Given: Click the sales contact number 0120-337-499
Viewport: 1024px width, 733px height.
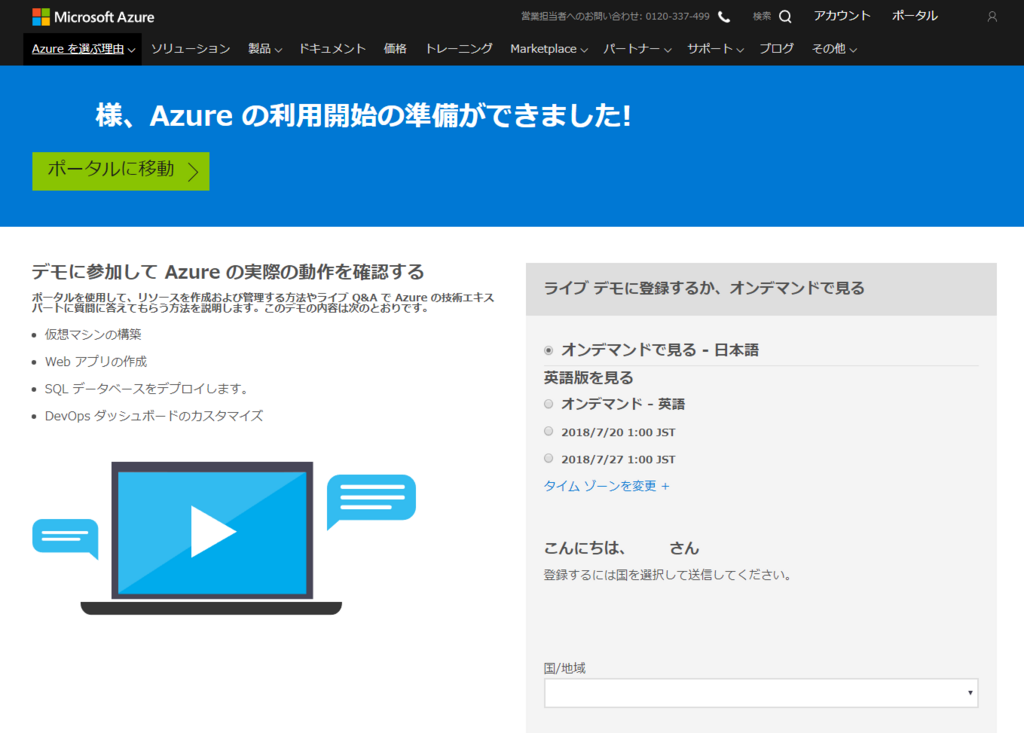Looking at the screenshot, I should coord(677,17).
